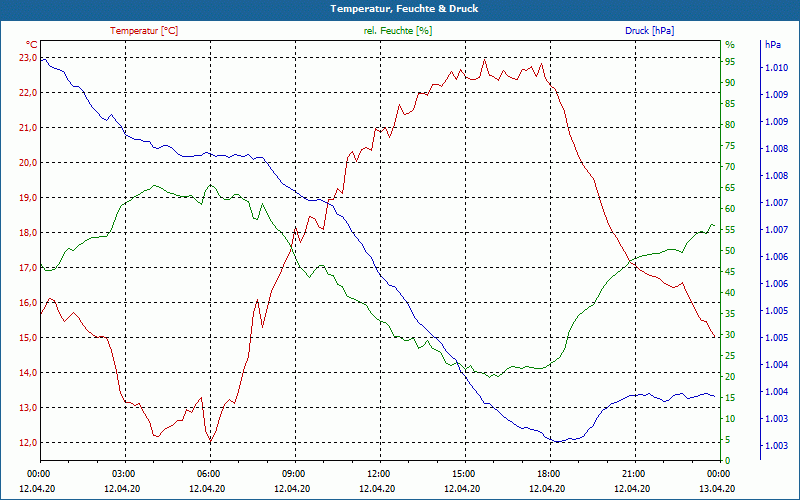Click the green "40" humidity axis value
800x500 pixels.
click(730, 293)
